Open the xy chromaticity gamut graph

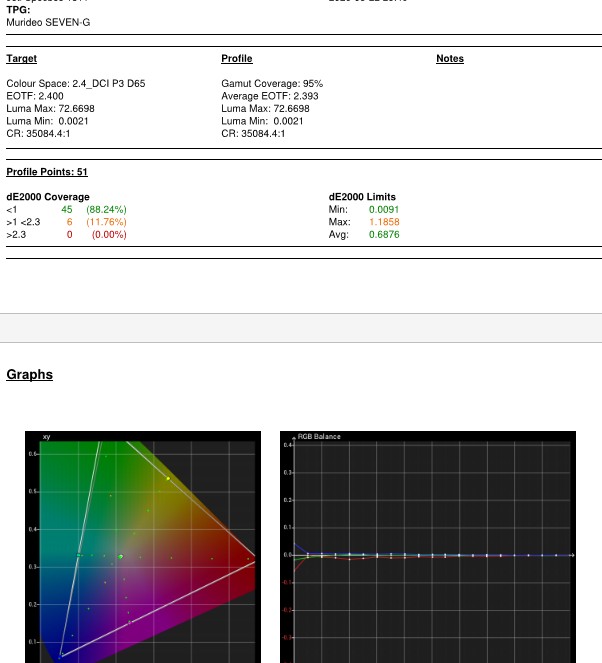142,547
